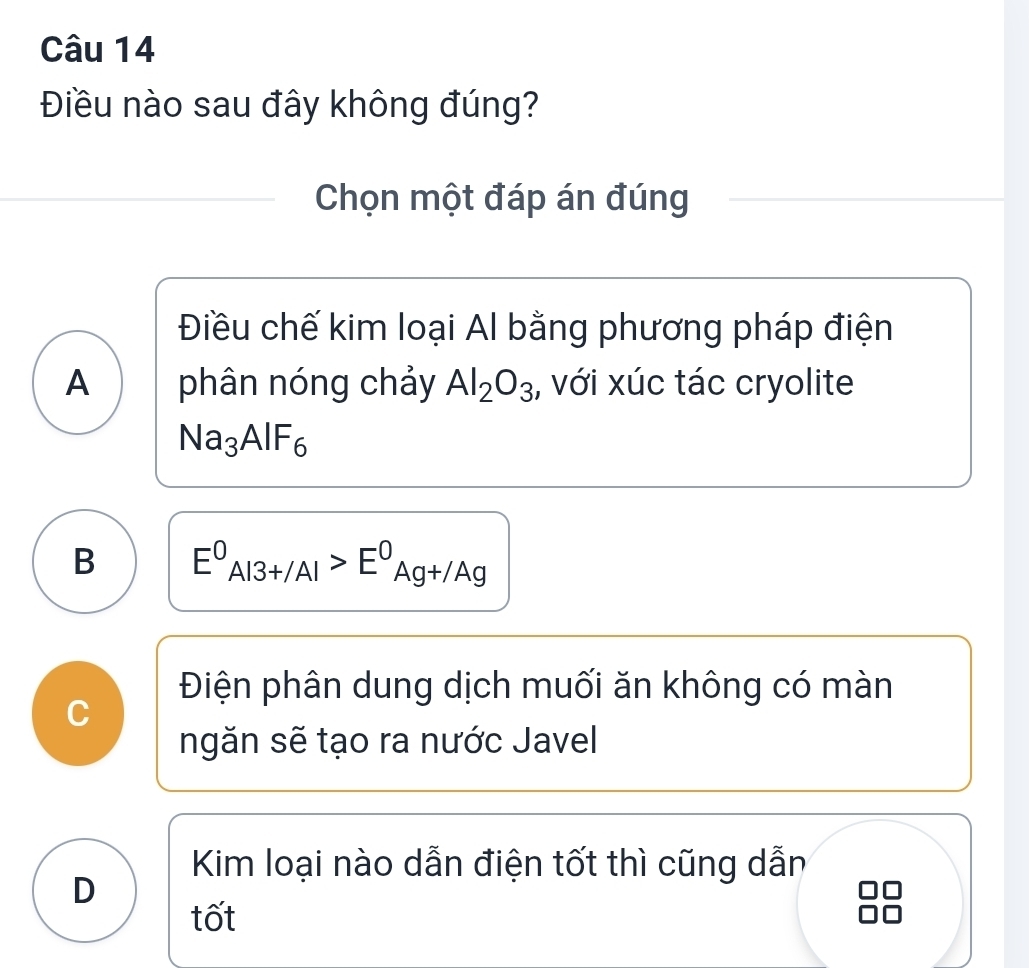Select answer circle D

click(x=85, y=890)
